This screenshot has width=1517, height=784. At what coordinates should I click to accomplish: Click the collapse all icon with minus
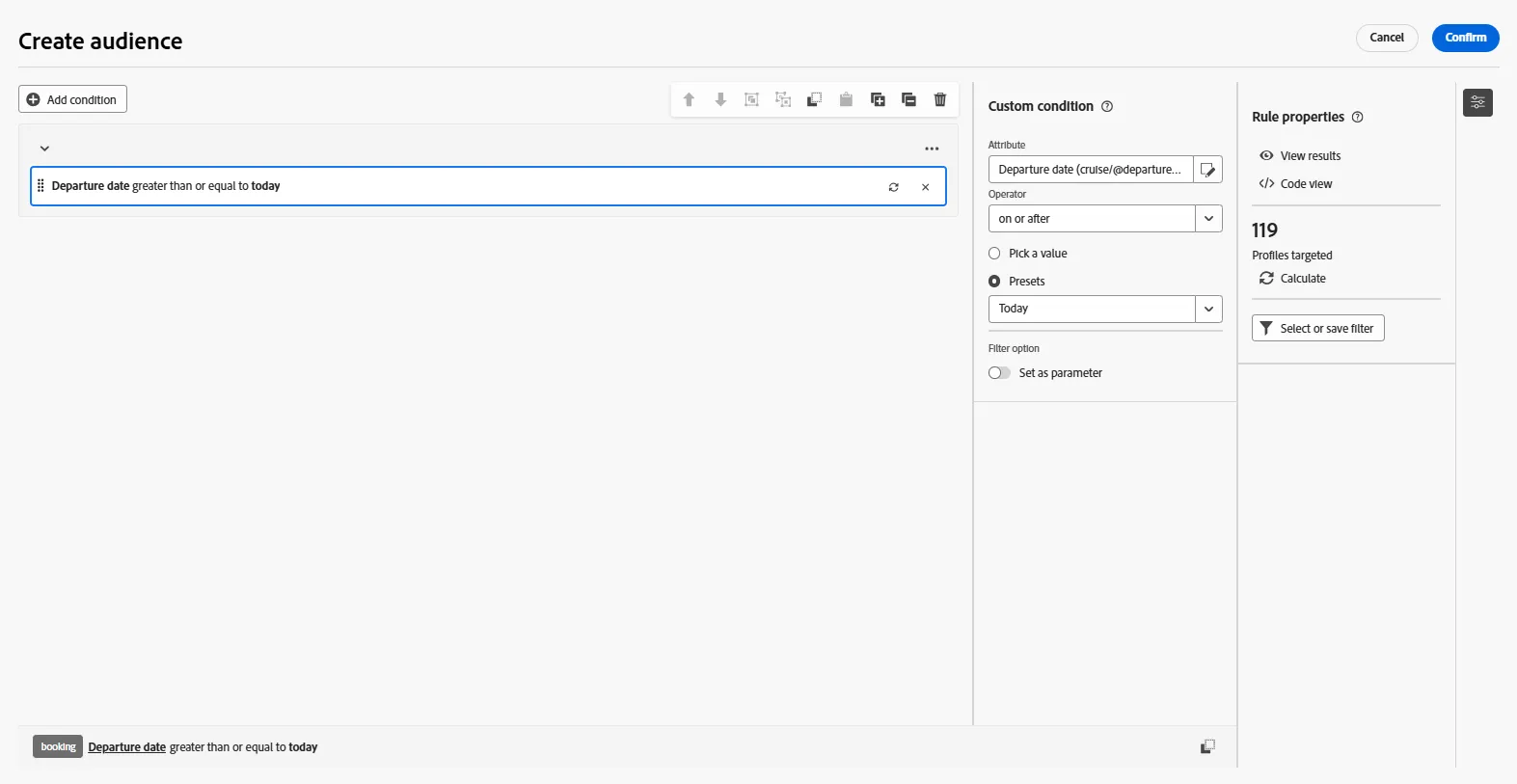coord(908,99)
